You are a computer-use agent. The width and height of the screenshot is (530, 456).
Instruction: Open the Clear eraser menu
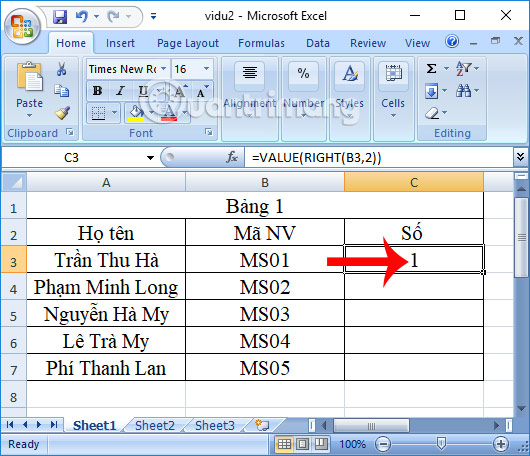click(435, 113)
